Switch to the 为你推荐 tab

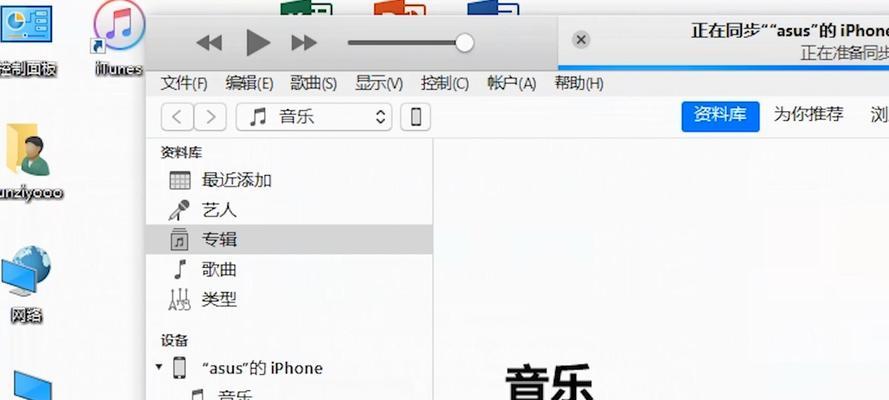coord(808,115)
